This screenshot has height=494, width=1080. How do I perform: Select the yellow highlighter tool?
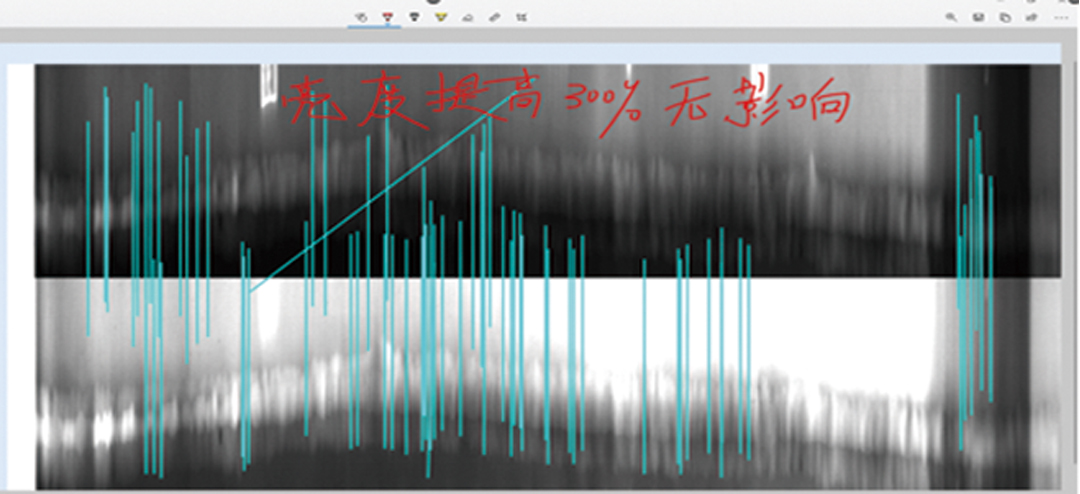(441, 17)
